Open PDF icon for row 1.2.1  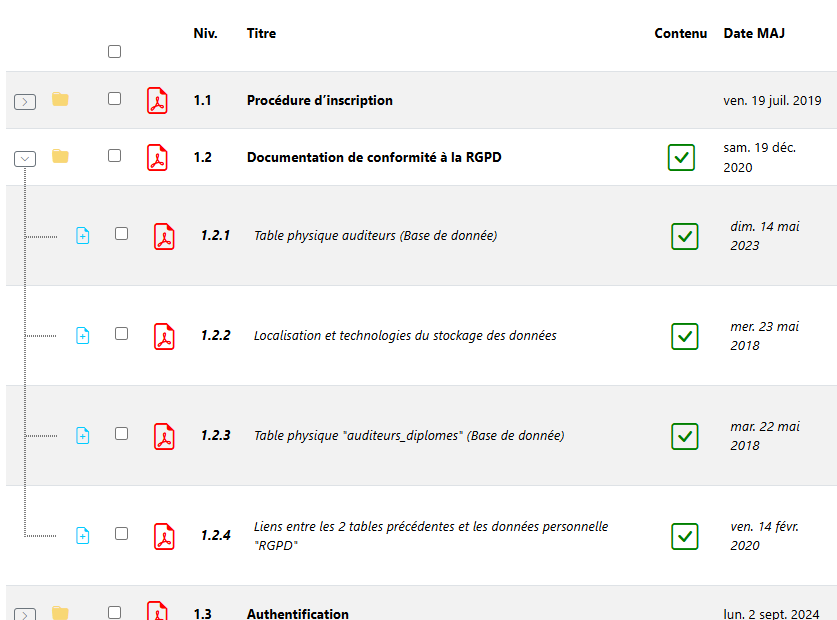coord(164,236)
